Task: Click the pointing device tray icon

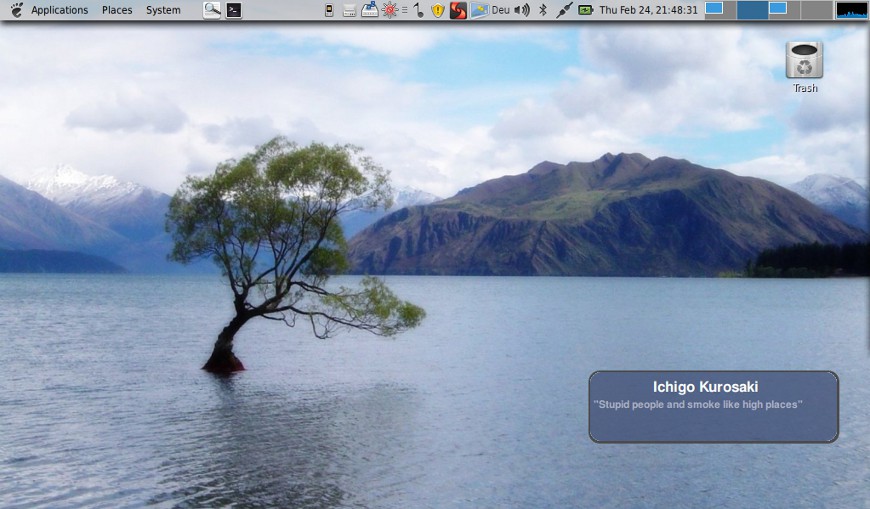Action: point(419,10)
